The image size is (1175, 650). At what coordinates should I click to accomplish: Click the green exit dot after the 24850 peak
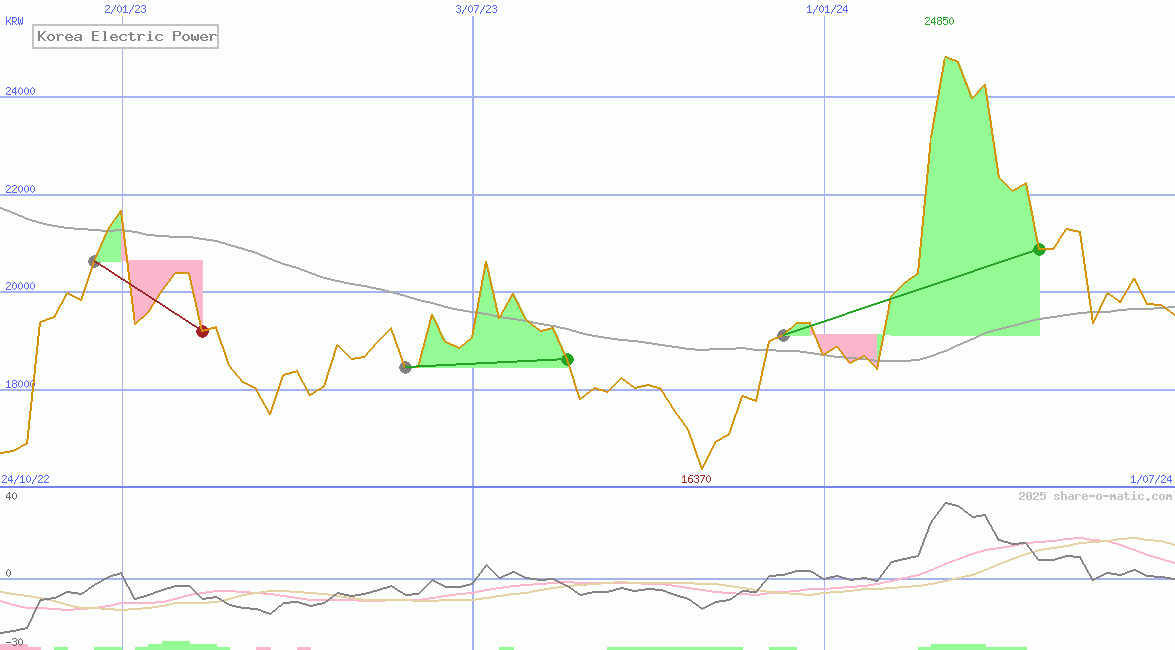tap(1039, 249)
